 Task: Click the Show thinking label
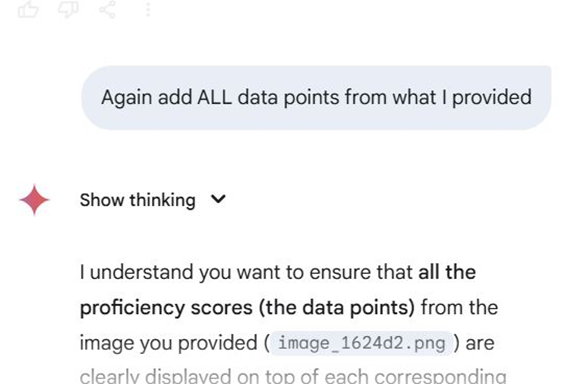[137, 200]
